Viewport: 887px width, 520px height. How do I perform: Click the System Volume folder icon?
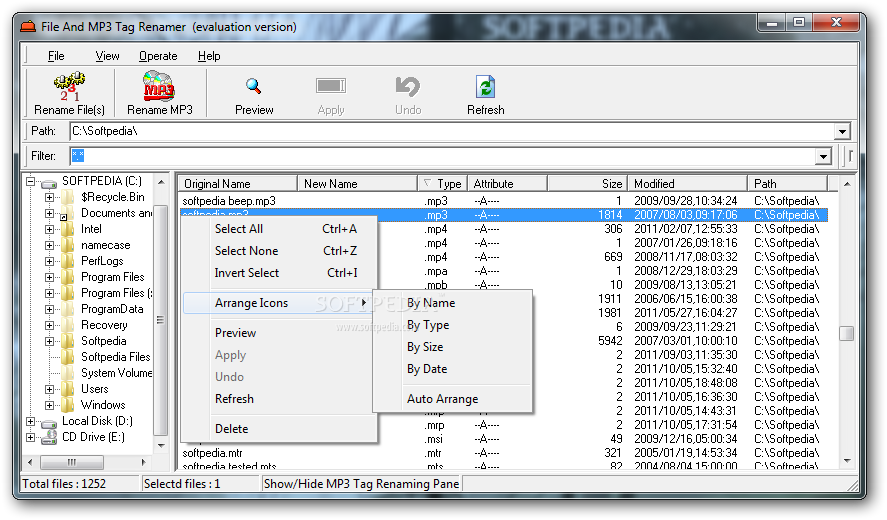pyautogui.click(x=68, y=373)
